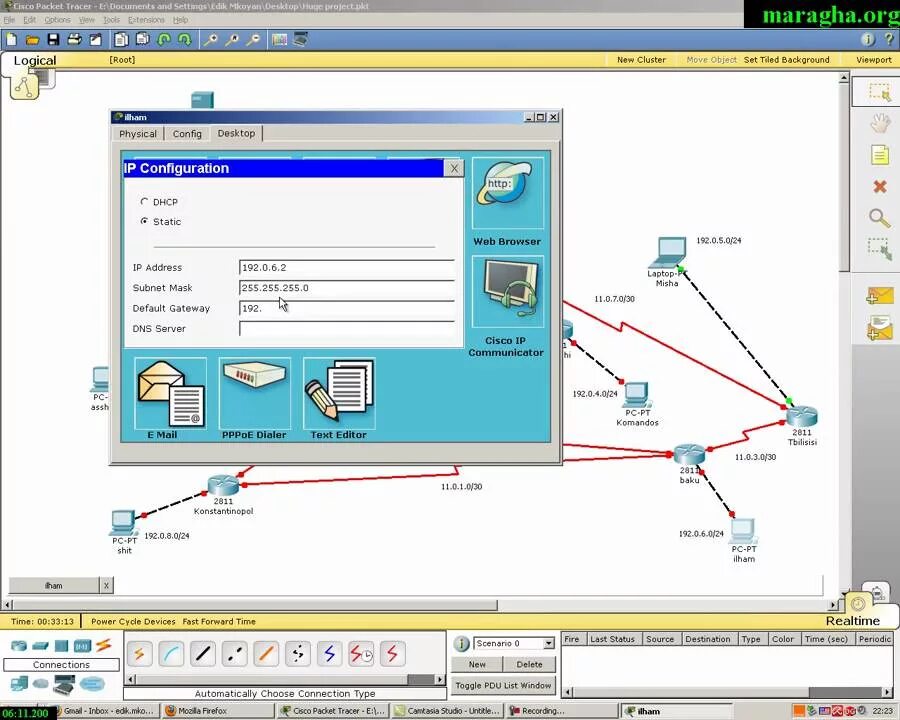Click the workspace horizontal scrollbar
900x720 pixels.
click(255, 605)
